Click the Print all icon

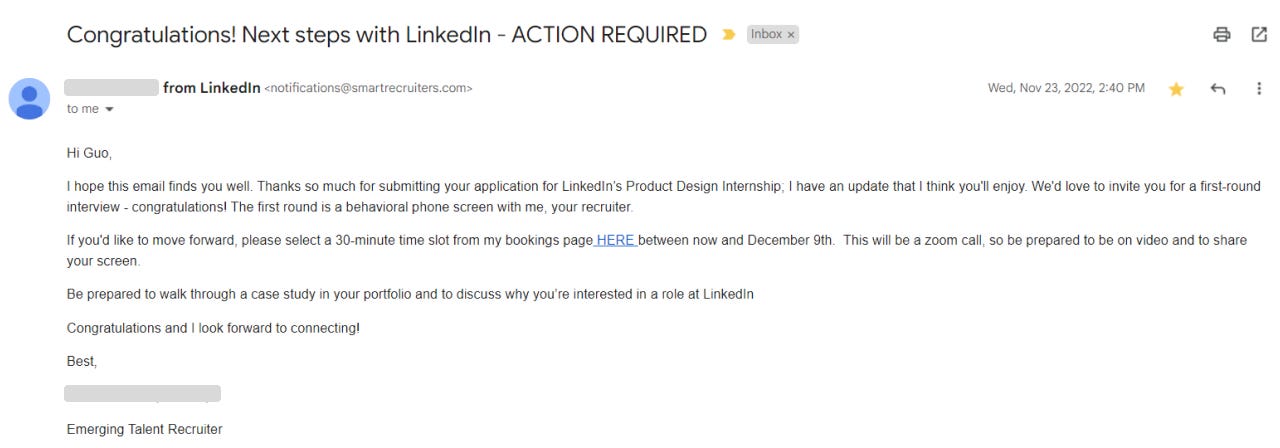[1221, 34]
